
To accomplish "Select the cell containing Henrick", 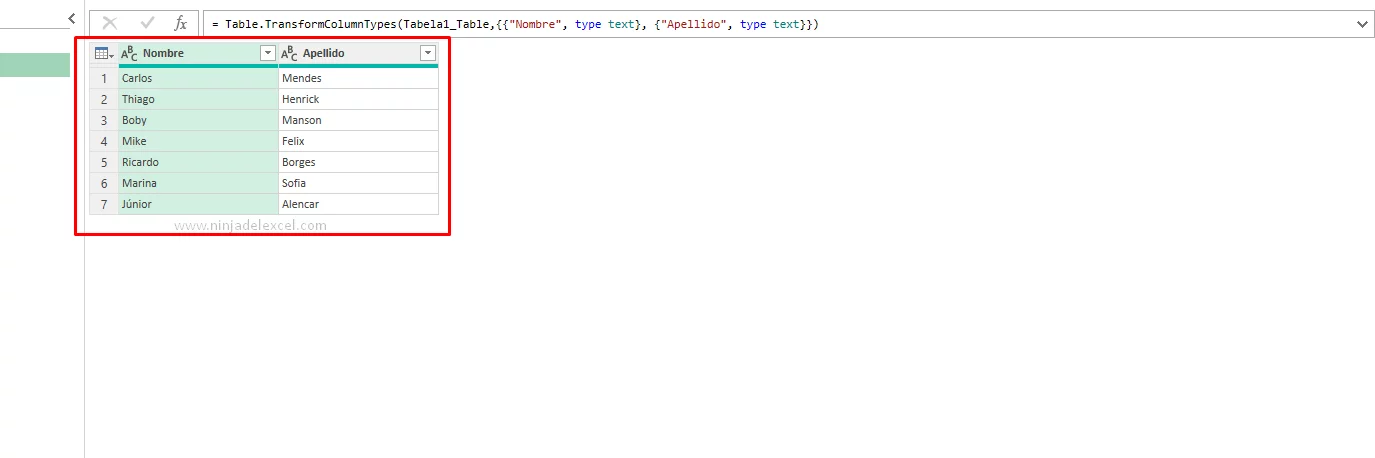I will click(x=358, y=99).
